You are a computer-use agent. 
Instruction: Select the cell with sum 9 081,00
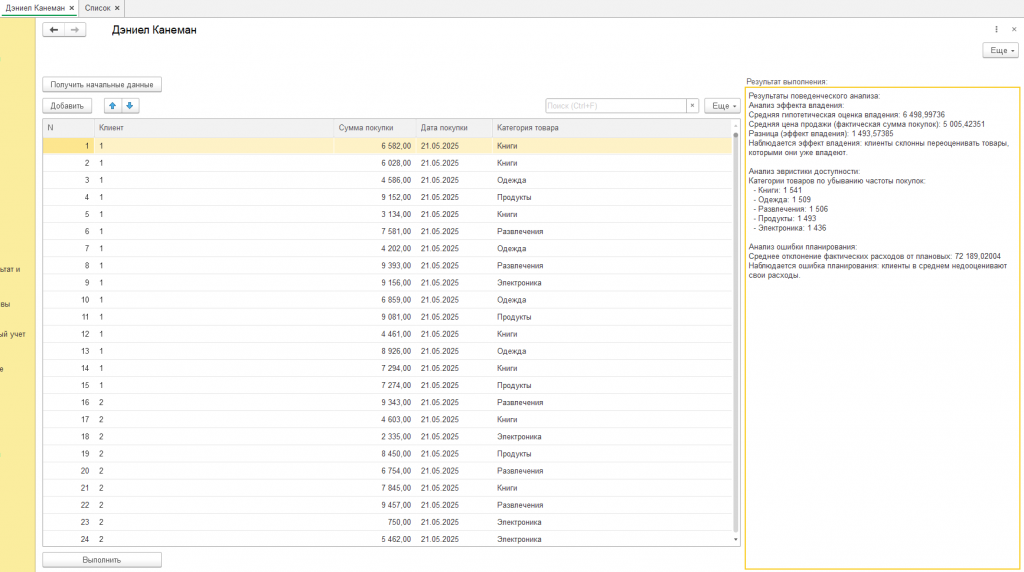click(375, 317)
